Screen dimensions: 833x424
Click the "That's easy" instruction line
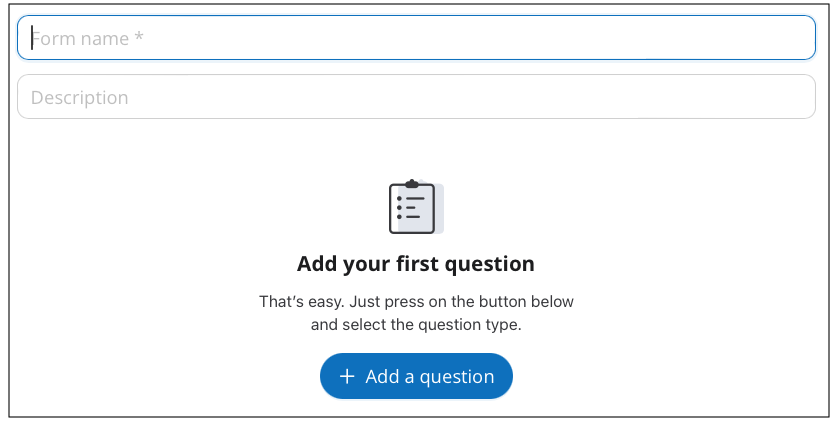(416, 302)
